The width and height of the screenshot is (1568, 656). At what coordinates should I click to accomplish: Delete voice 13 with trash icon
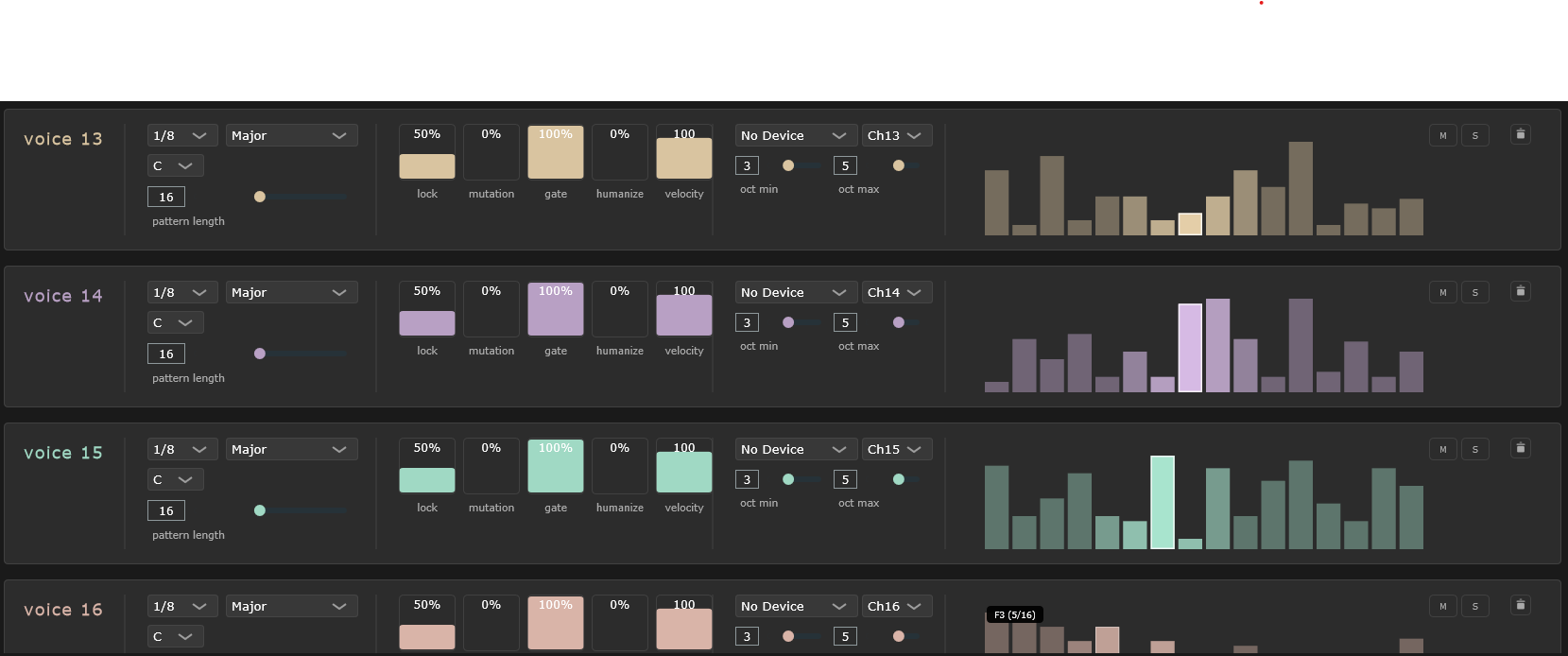pyautogui.click(x=1520, y=134)
